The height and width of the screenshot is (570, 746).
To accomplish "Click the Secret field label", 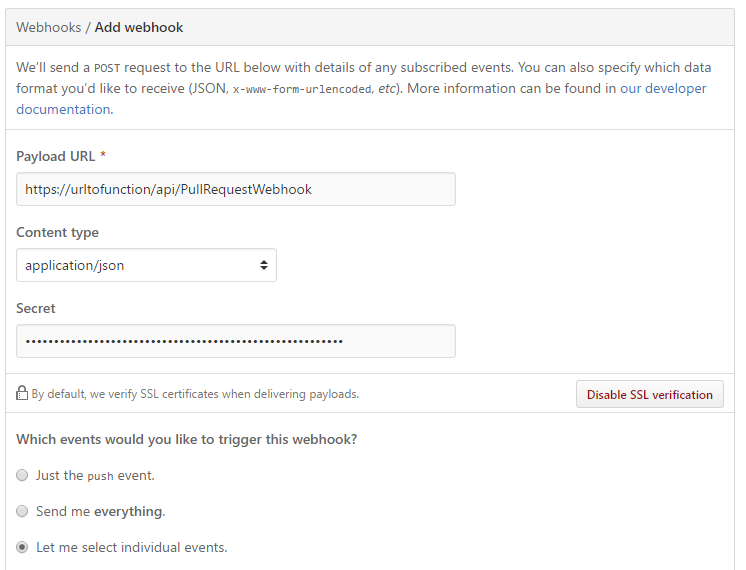I will 36,308.
